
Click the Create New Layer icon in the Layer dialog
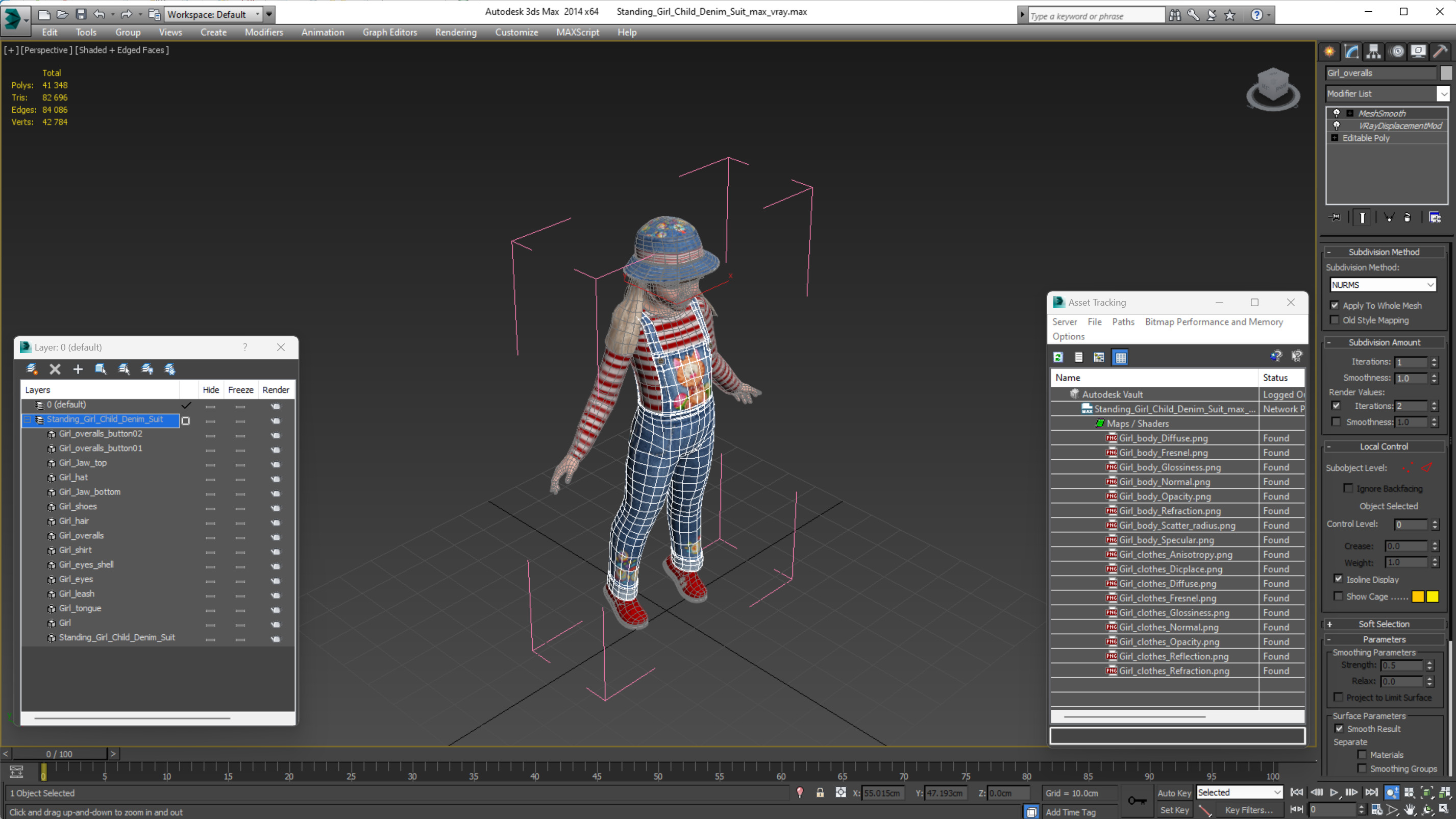click(32, 369)
